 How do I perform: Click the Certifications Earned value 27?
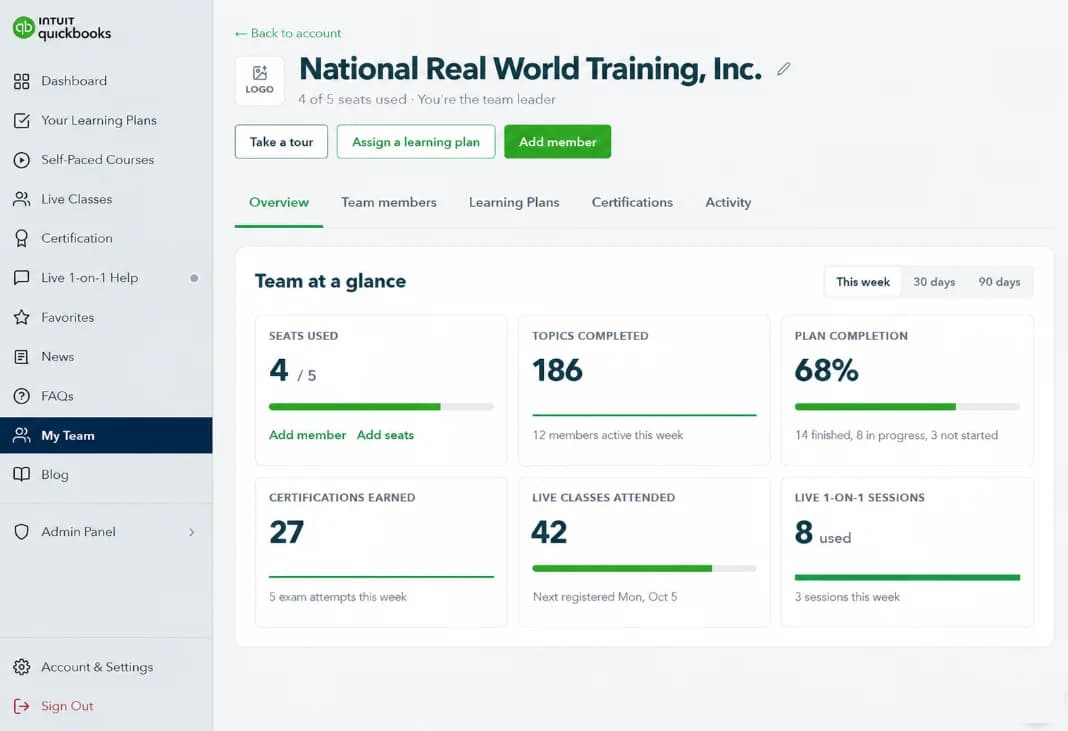287,532
